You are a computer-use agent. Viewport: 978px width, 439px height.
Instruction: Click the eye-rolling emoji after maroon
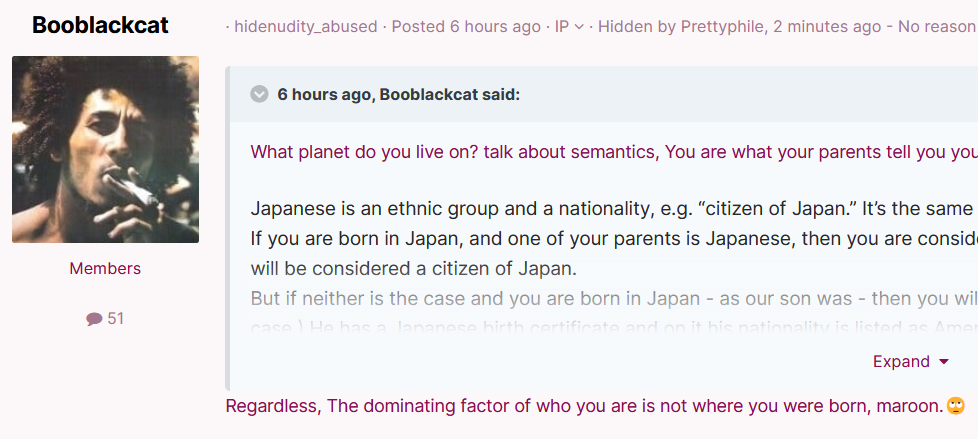click(x=956, y=407)
